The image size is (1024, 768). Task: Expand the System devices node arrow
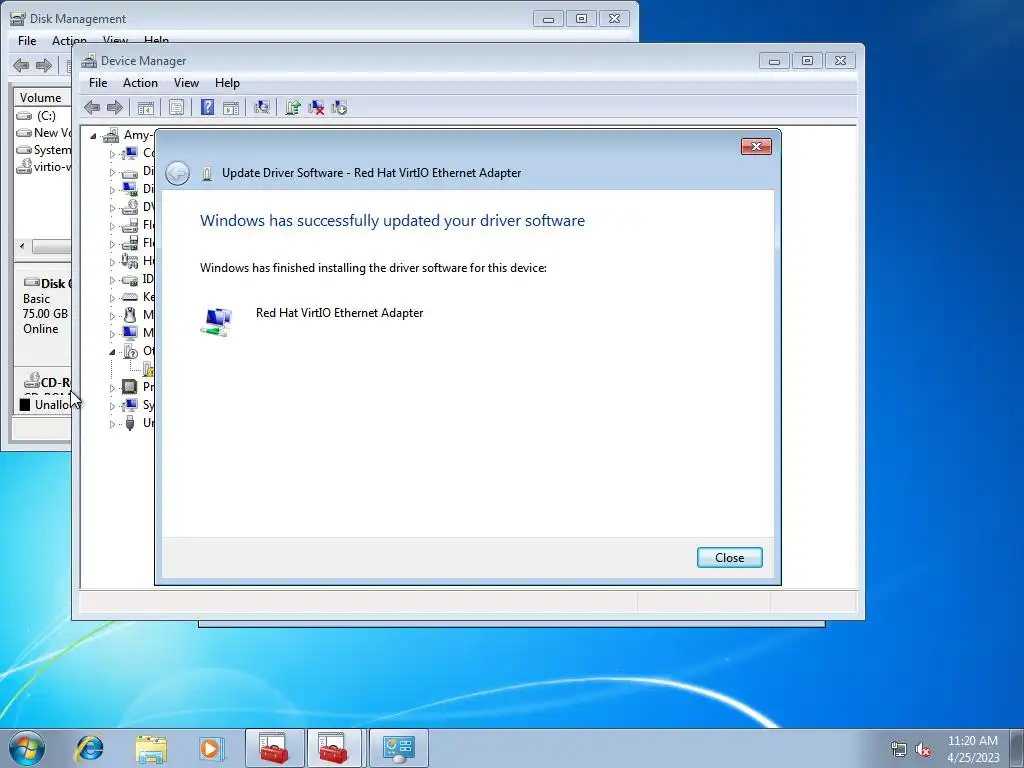click(x=112, y=406)
